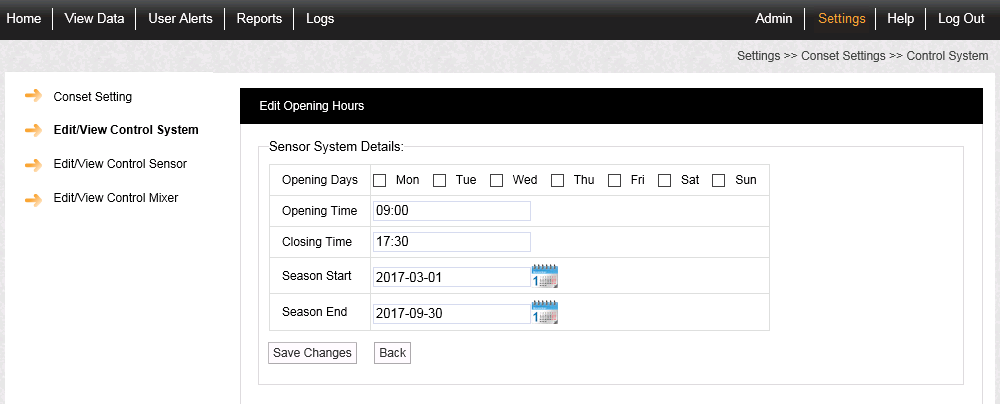Enable the Mon opening day checkbox
1000x404 pixels.
tap(379, 181)
